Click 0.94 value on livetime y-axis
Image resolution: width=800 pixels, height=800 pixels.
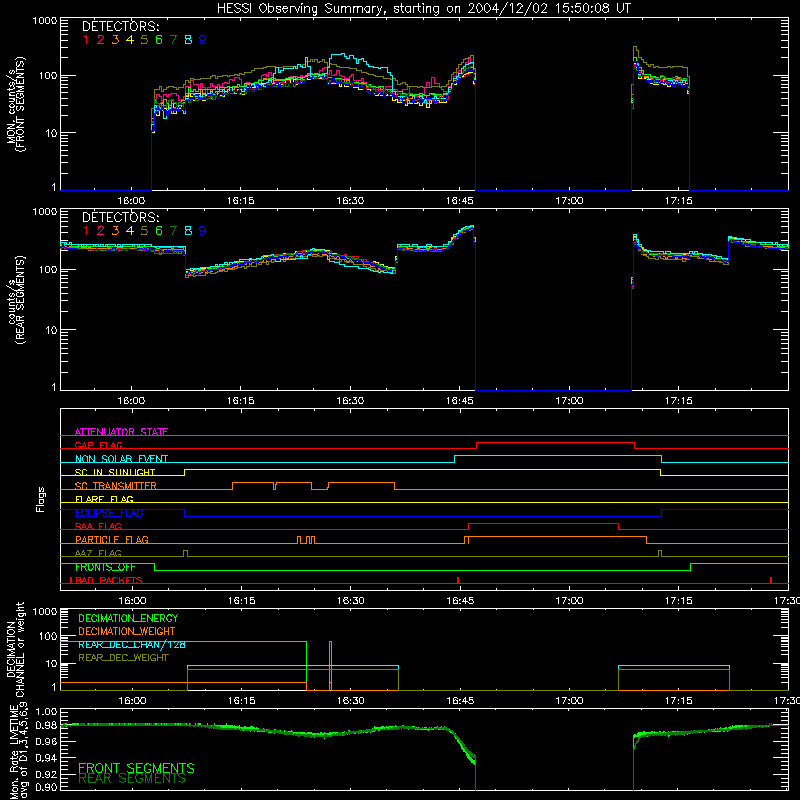[46, 757]
